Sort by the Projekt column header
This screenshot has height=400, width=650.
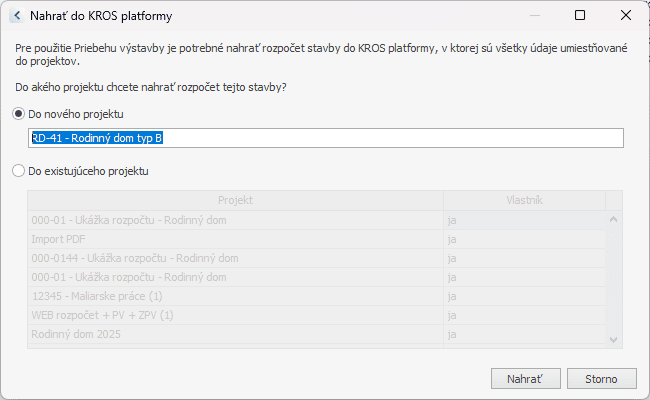click(x=235, y=201)
